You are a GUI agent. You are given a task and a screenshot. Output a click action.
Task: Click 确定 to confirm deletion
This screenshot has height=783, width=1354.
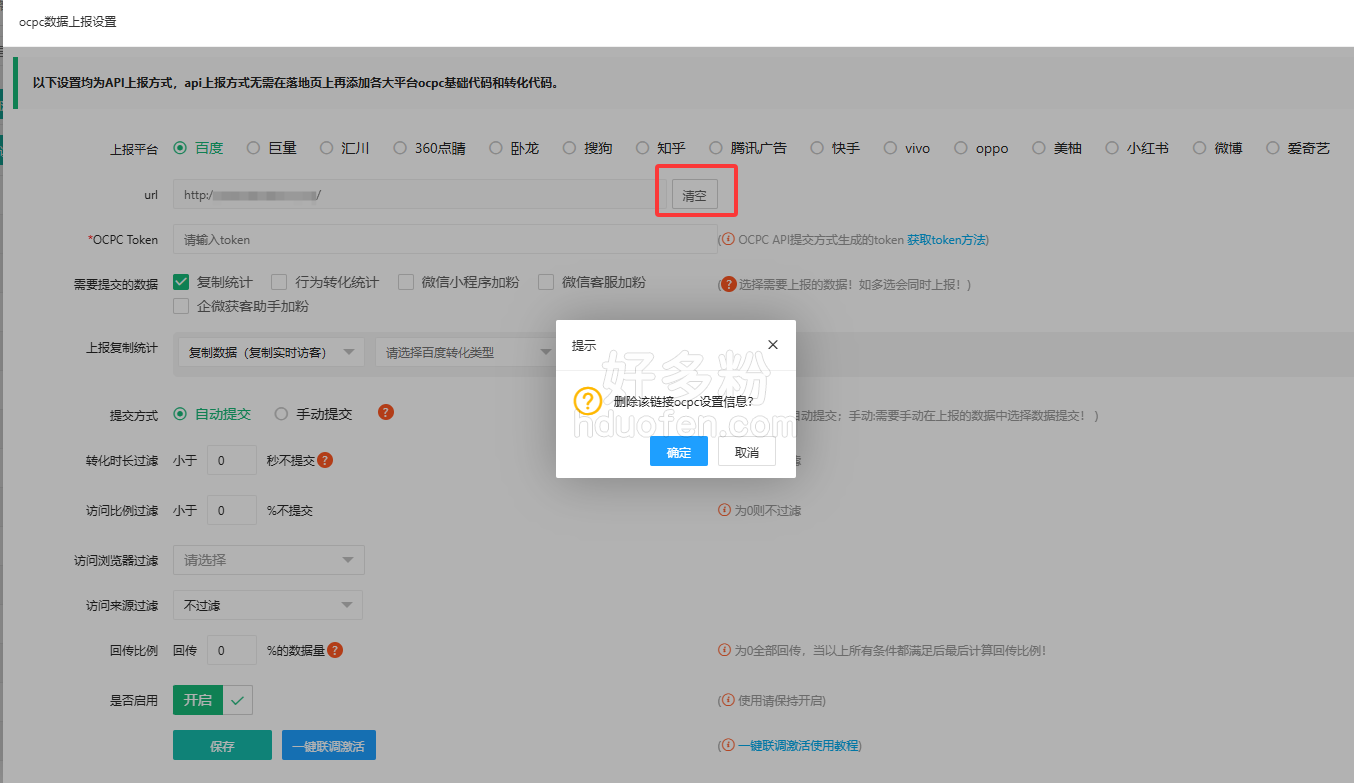click(x=678, y=452)
